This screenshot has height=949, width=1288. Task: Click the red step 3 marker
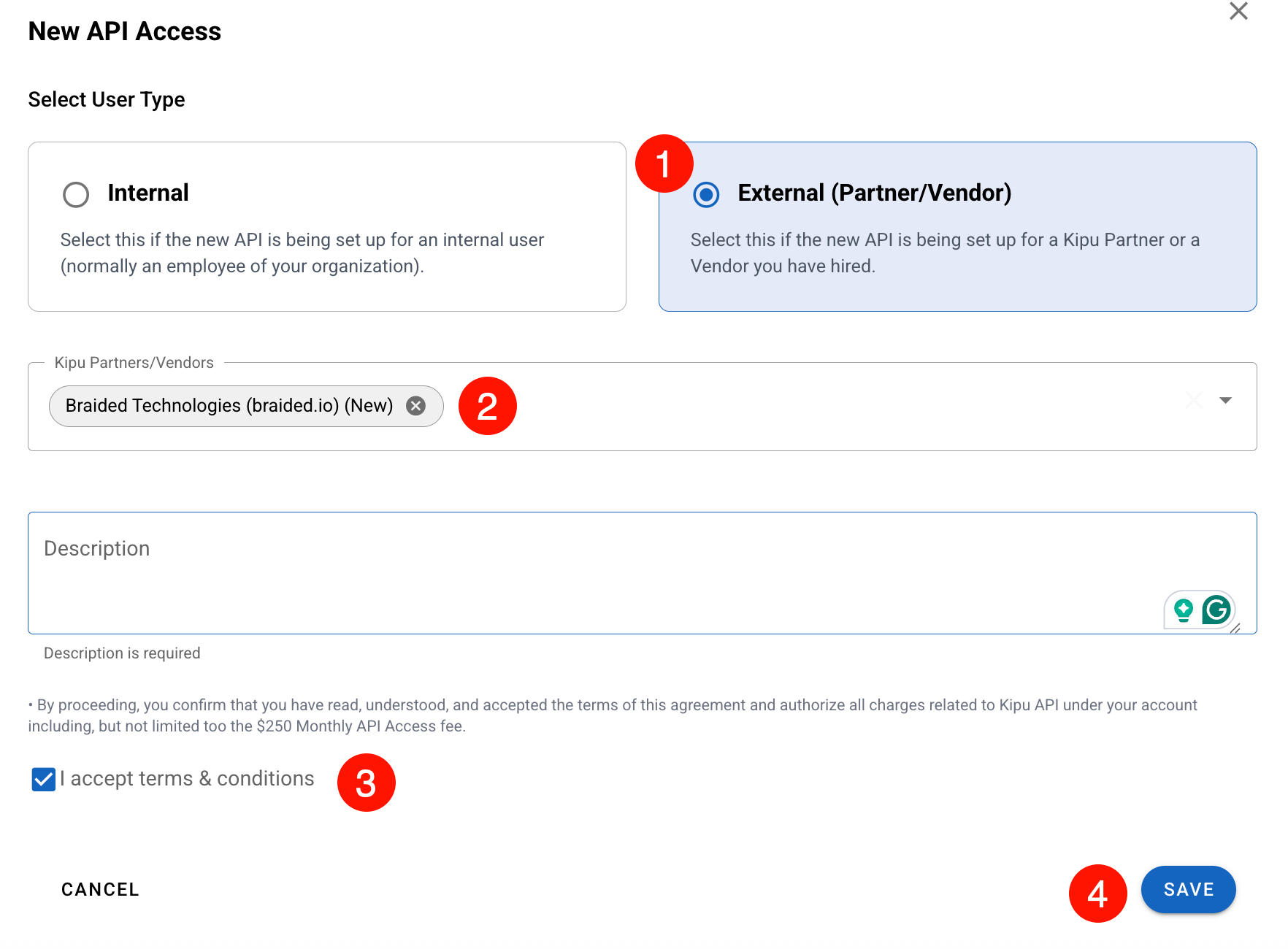click(366, 783)
